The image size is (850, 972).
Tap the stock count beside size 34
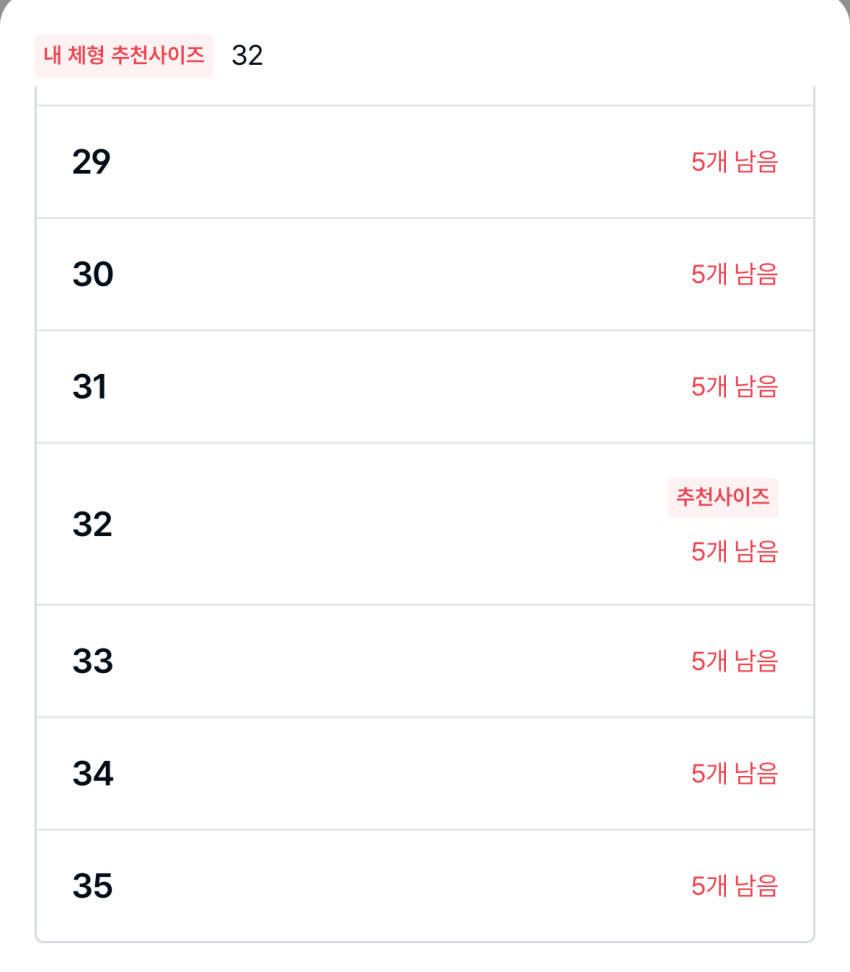coord(734,774)
